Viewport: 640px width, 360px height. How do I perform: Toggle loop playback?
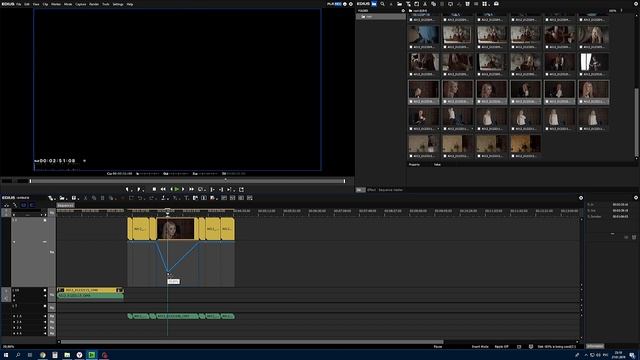click(201, 189)
